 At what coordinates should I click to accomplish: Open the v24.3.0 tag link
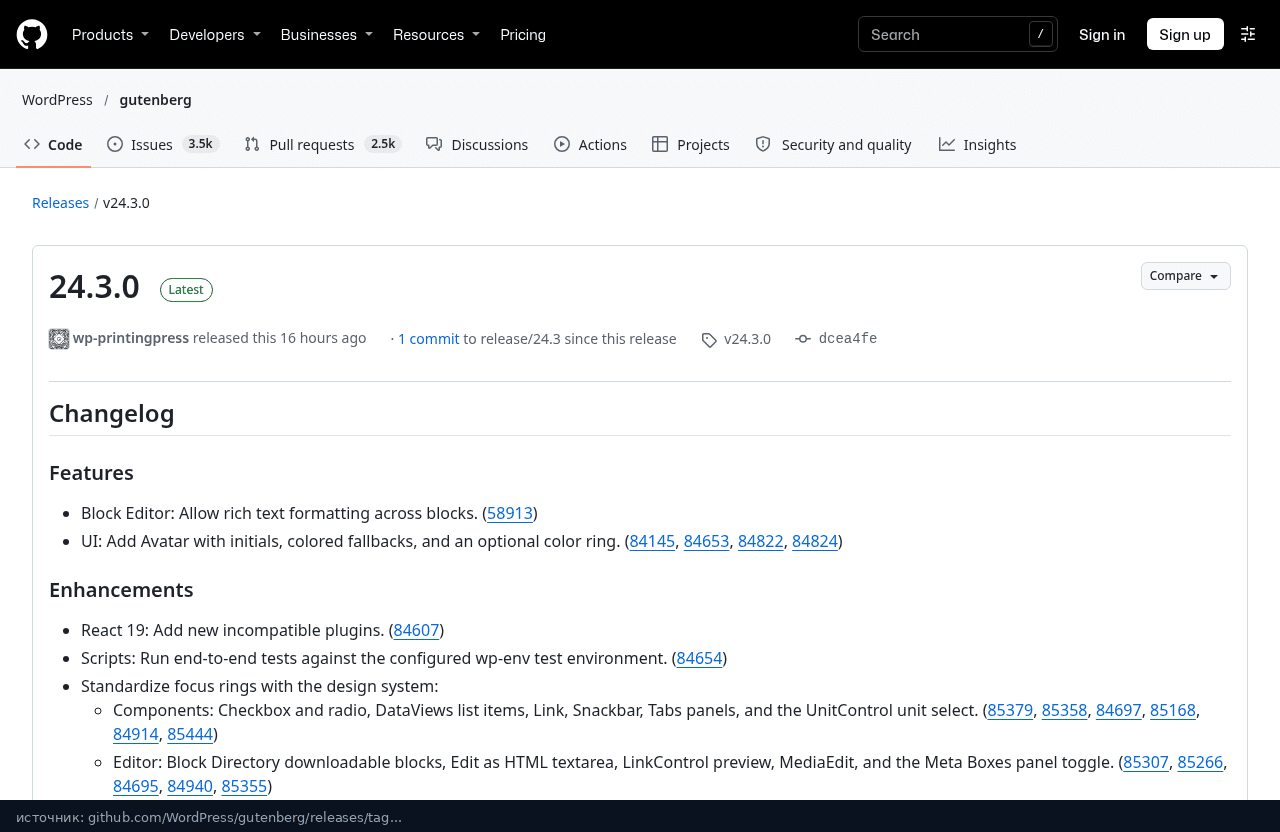(x=748, y=339)
